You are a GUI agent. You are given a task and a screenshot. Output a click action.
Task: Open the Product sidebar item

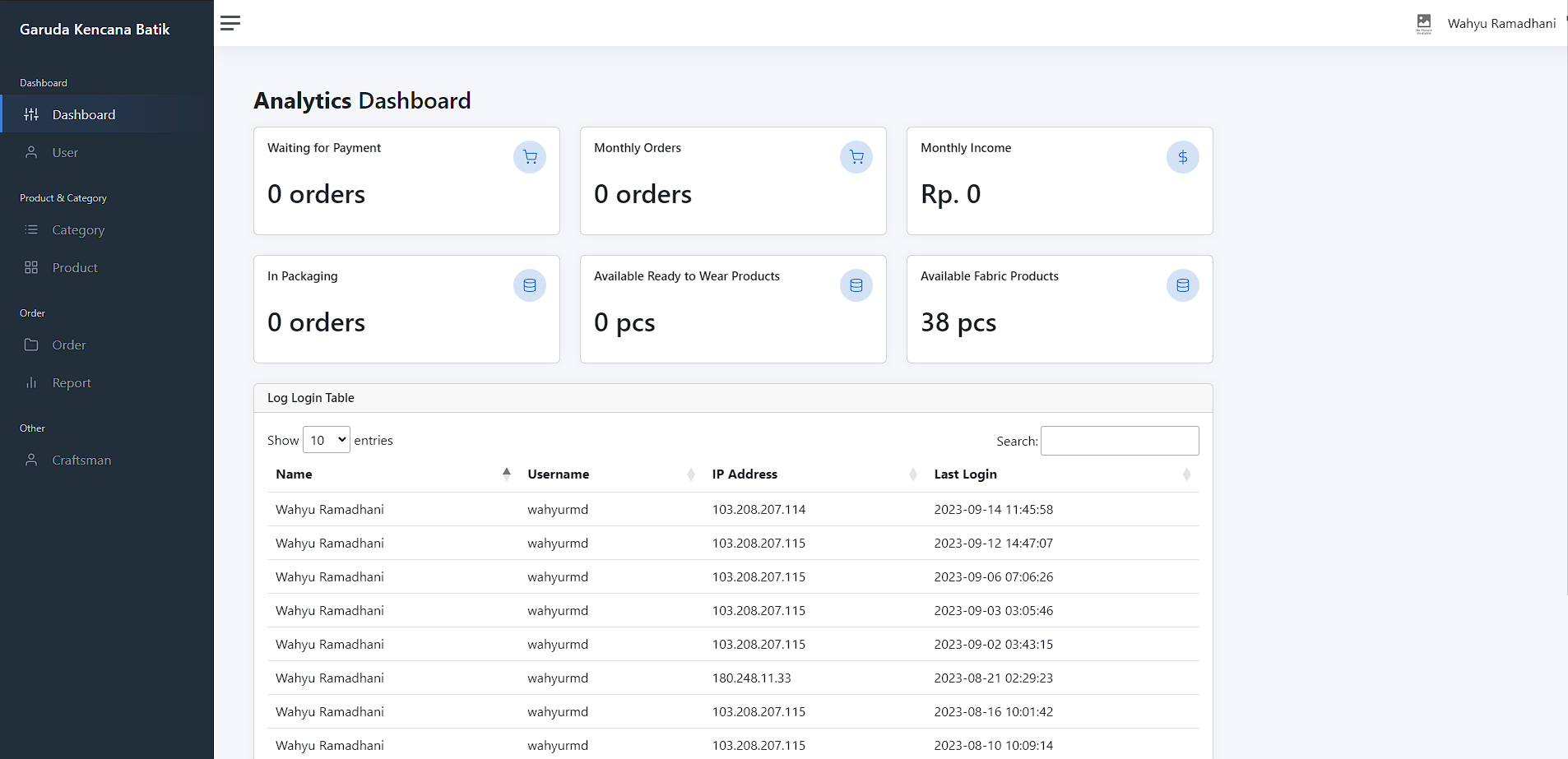75,268
